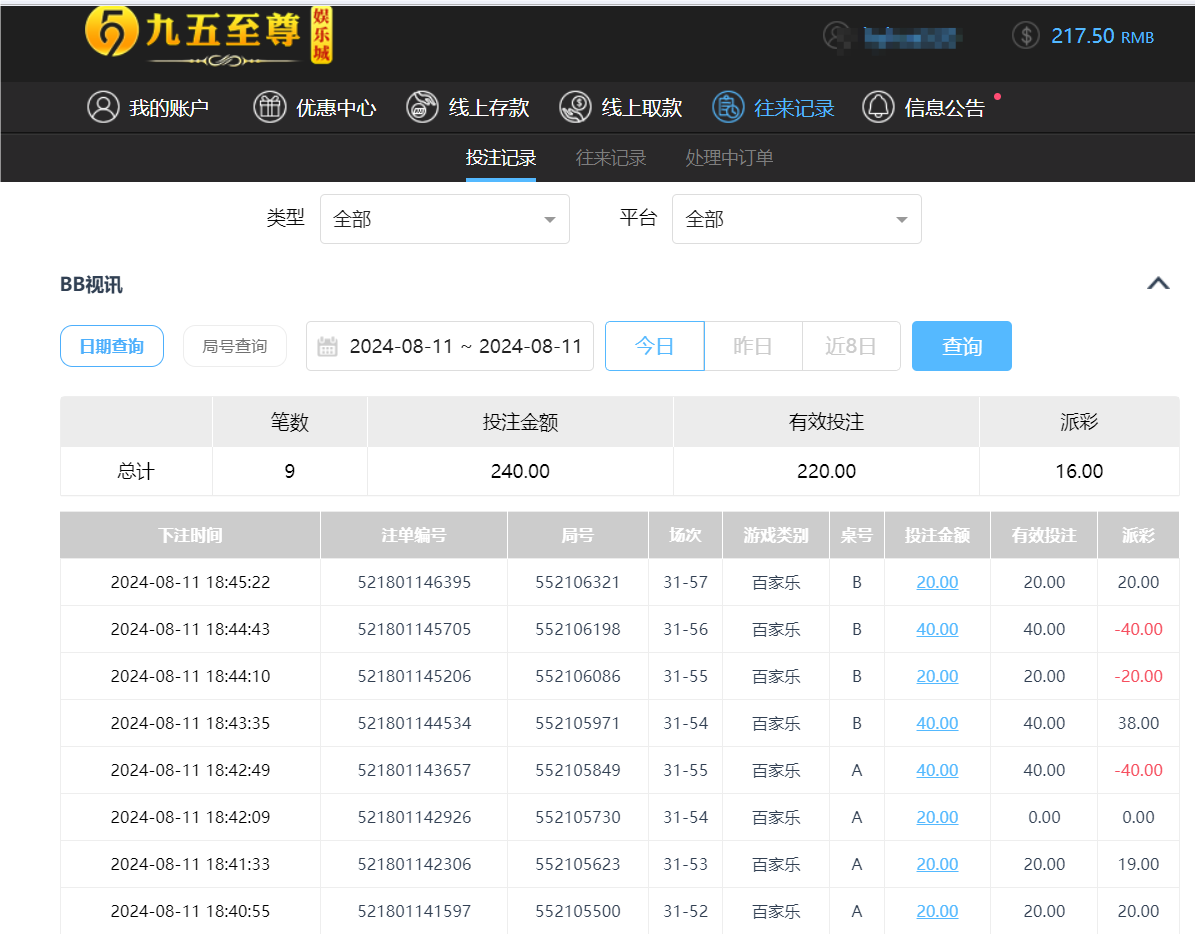Select the 线上存款 deposit icon
1195x934 pixels.
click(423, 107)
